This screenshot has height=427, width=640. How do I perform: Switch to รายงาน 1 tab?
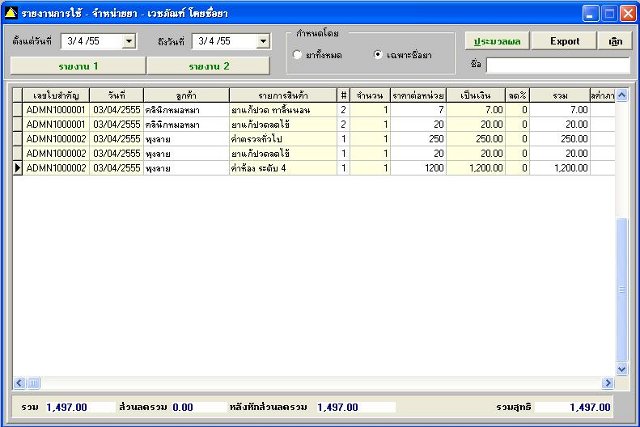(x=78, y=66)
